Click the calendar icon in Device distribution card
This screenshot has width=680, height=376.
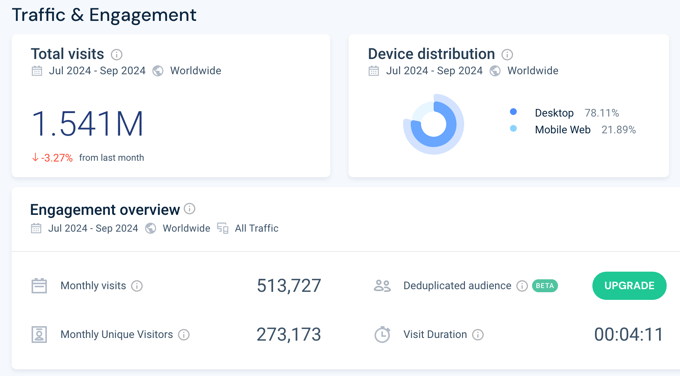pos(374,71)
